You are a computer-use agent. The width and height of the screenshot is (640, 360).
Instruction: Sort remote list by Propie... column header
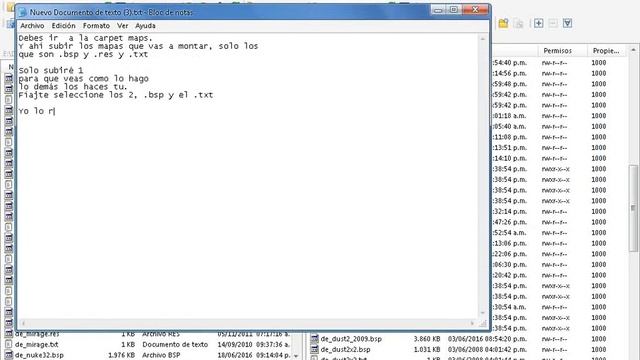(x=607, y=51)
